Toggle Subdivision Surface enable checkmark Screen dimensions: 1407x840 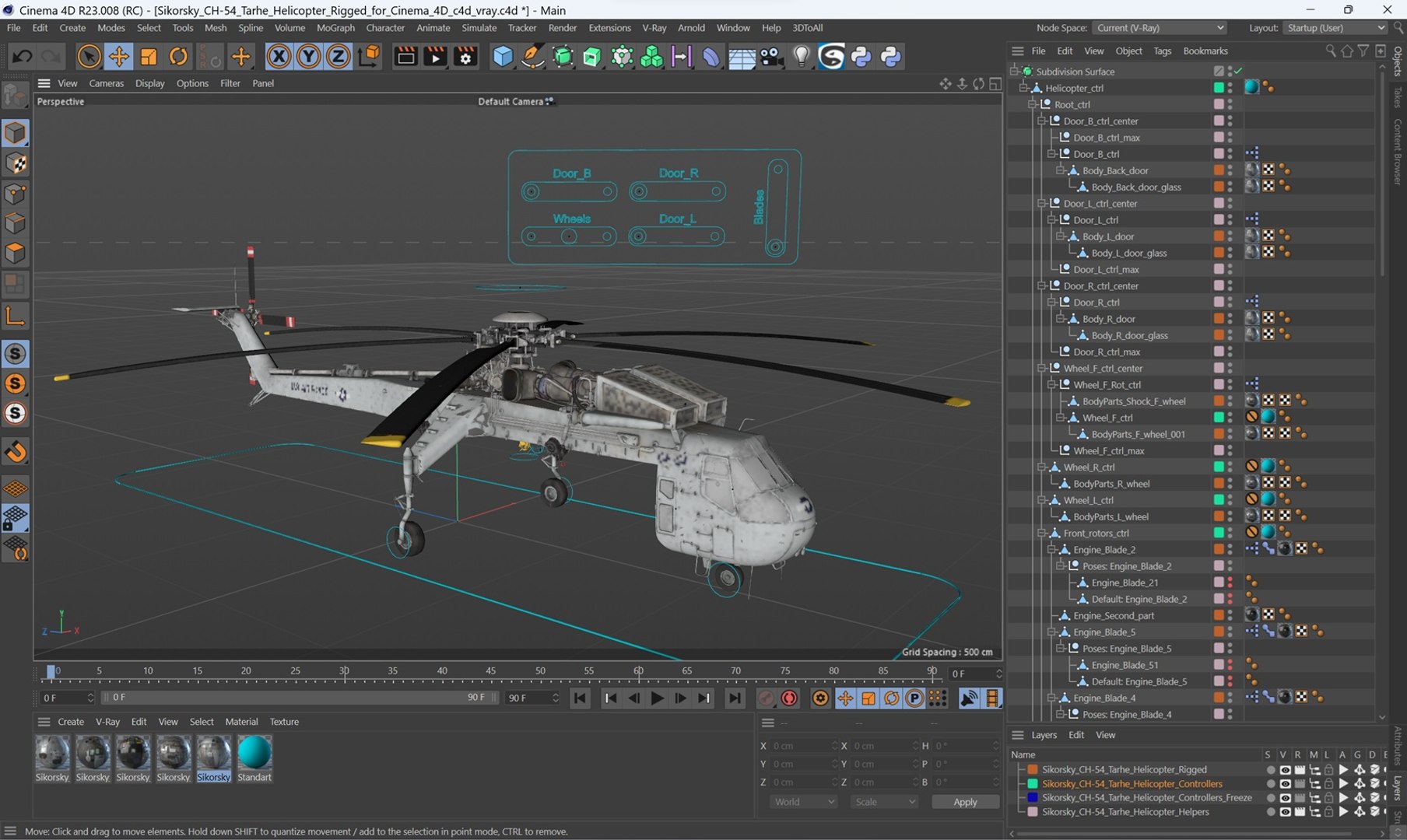(1238, 71)
